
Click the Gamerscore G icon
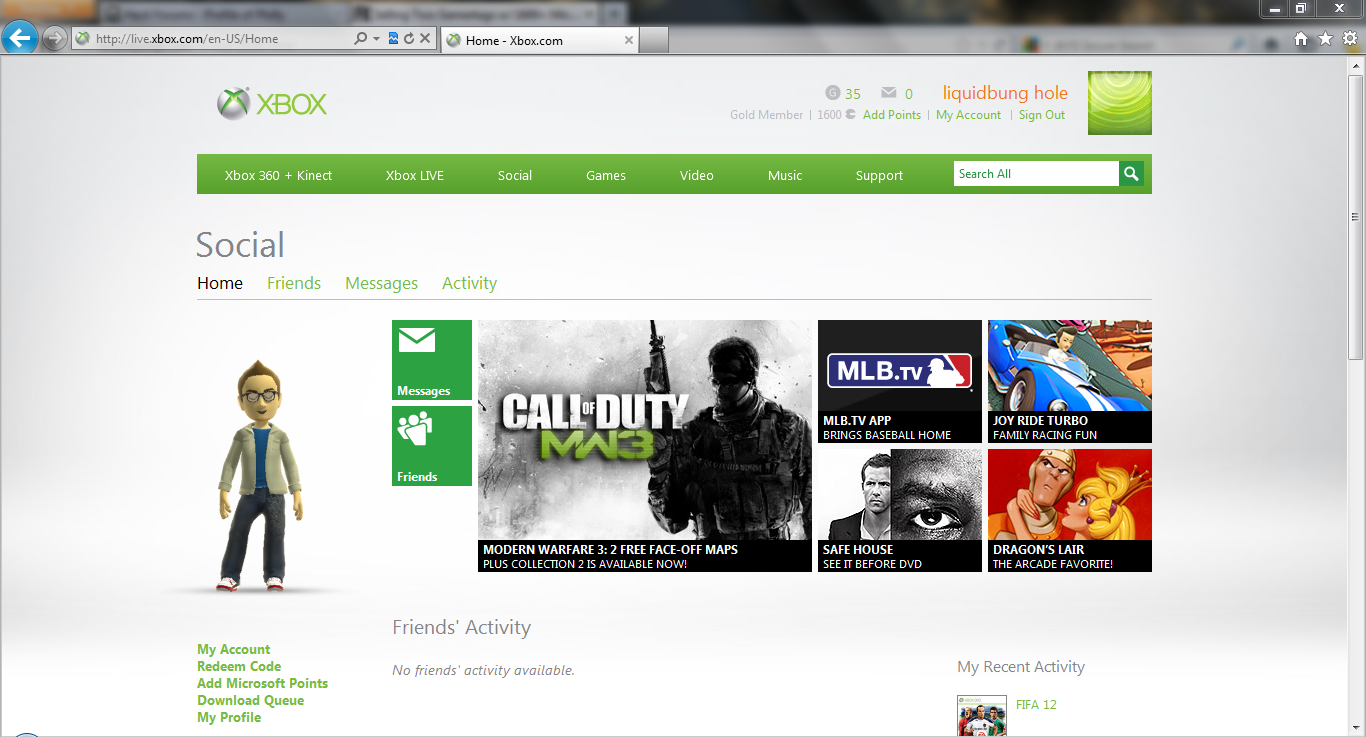click(x=832, y=93)
